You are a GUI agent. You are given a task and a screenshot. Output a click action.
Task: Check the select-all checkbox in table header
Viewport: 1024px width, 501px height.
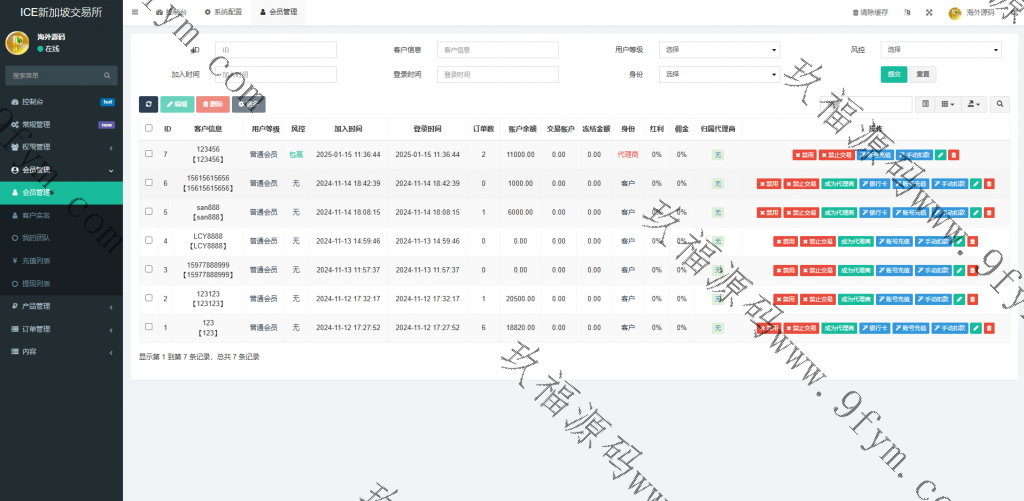pos(149,128)
